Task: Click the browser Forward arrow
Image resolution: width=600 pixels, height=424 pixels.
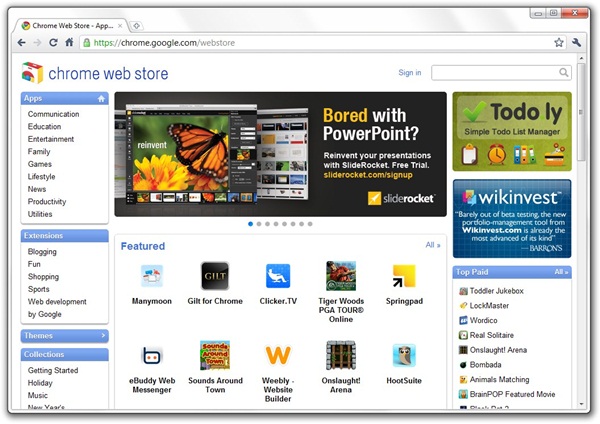Action: (37, 42)
